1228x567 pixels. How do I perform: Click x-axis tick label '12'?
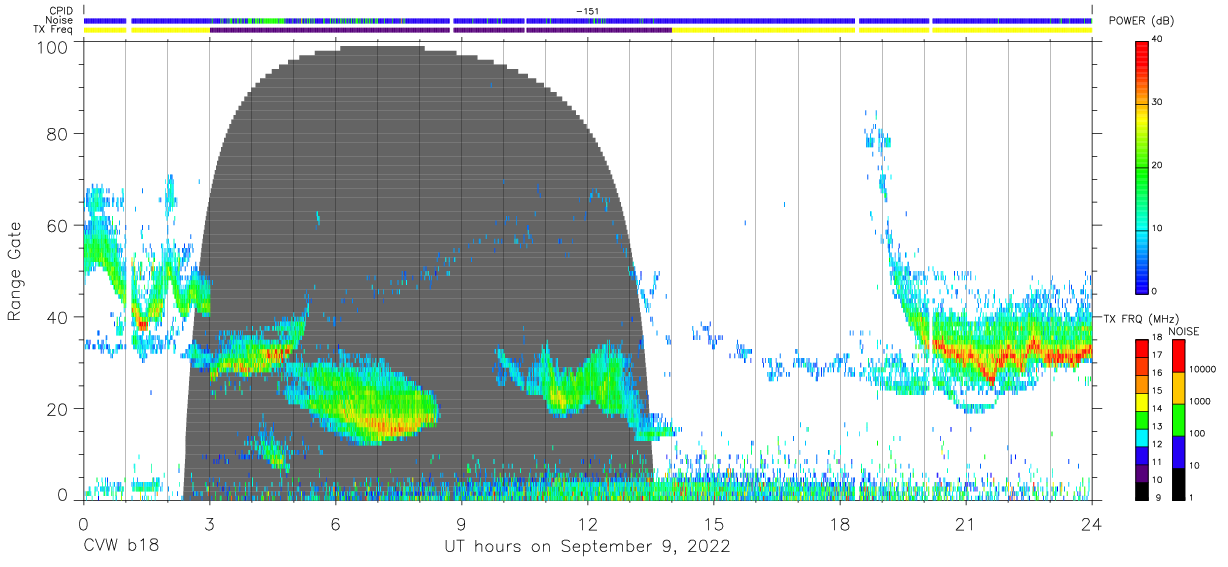pyautogui.click(x=587, y=524)
